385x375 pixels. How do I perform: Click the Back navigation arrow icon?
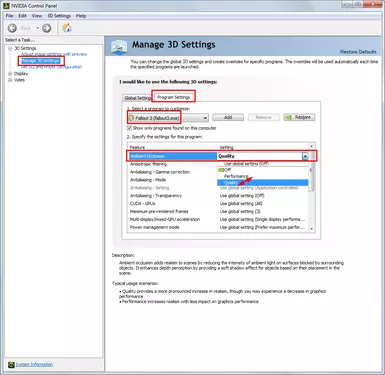12,28
